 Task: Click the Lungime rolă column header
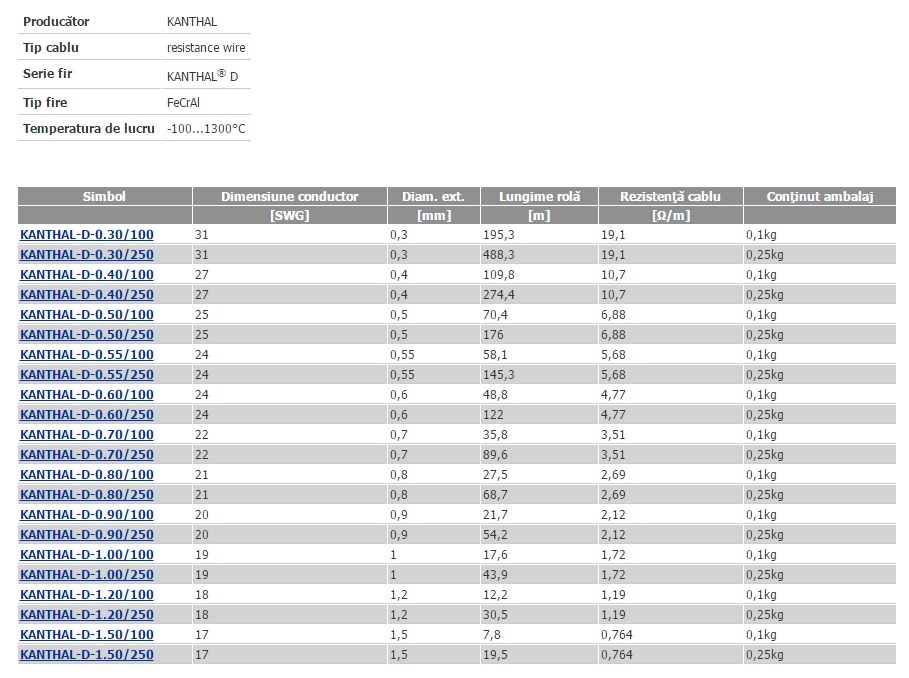coord(539,196)
